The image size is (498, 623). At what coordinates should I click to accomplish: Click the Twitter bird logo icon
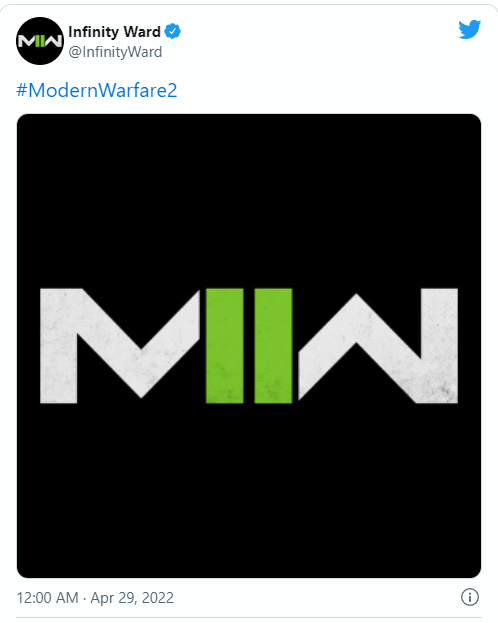click(x=469, y=29)
